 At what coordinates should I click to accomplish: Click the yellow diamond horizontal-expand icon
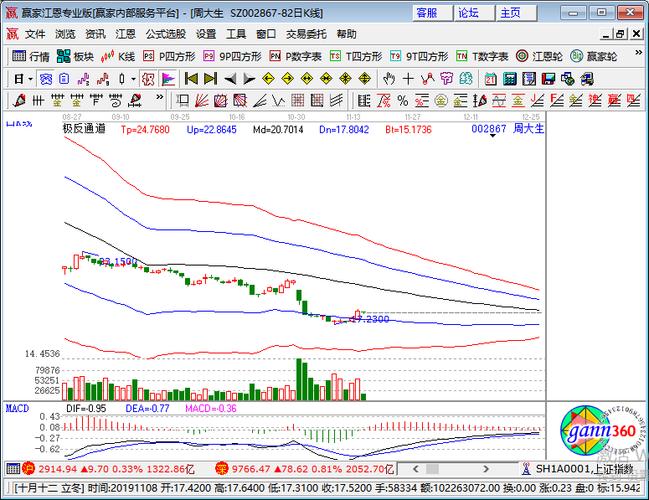click(x=307, y=79)
